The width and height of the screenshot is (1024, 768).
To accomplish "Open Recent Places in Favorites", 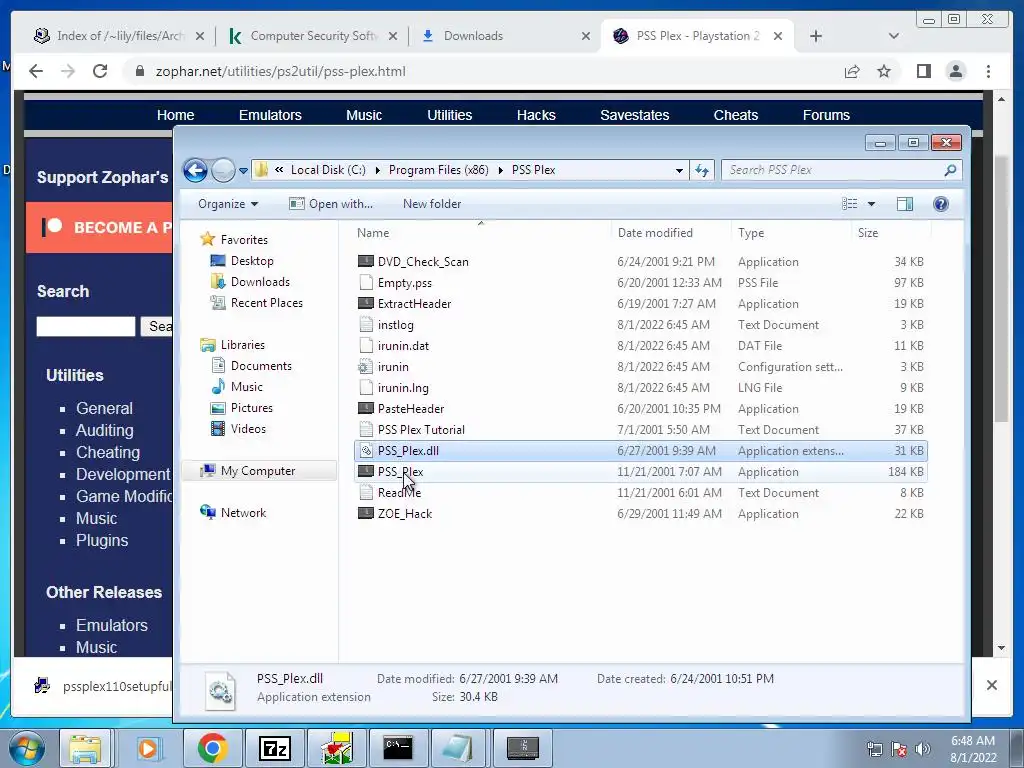I will [x=266, y=302].
